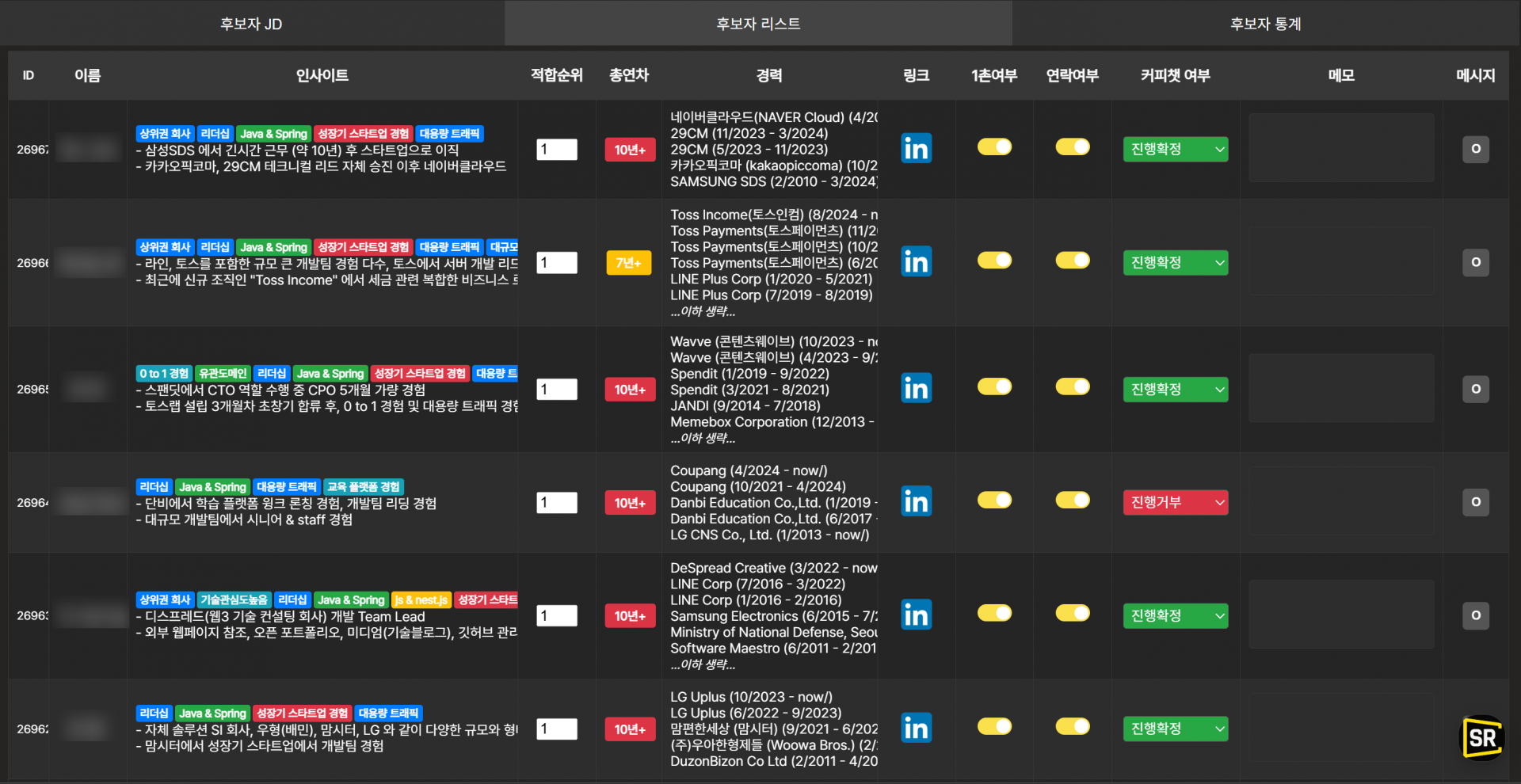The height and width of the screenshot is (784, 1521).
Task: Toggle 연락여부 for the NAVER Cloud candidate
Action: 1073,147
